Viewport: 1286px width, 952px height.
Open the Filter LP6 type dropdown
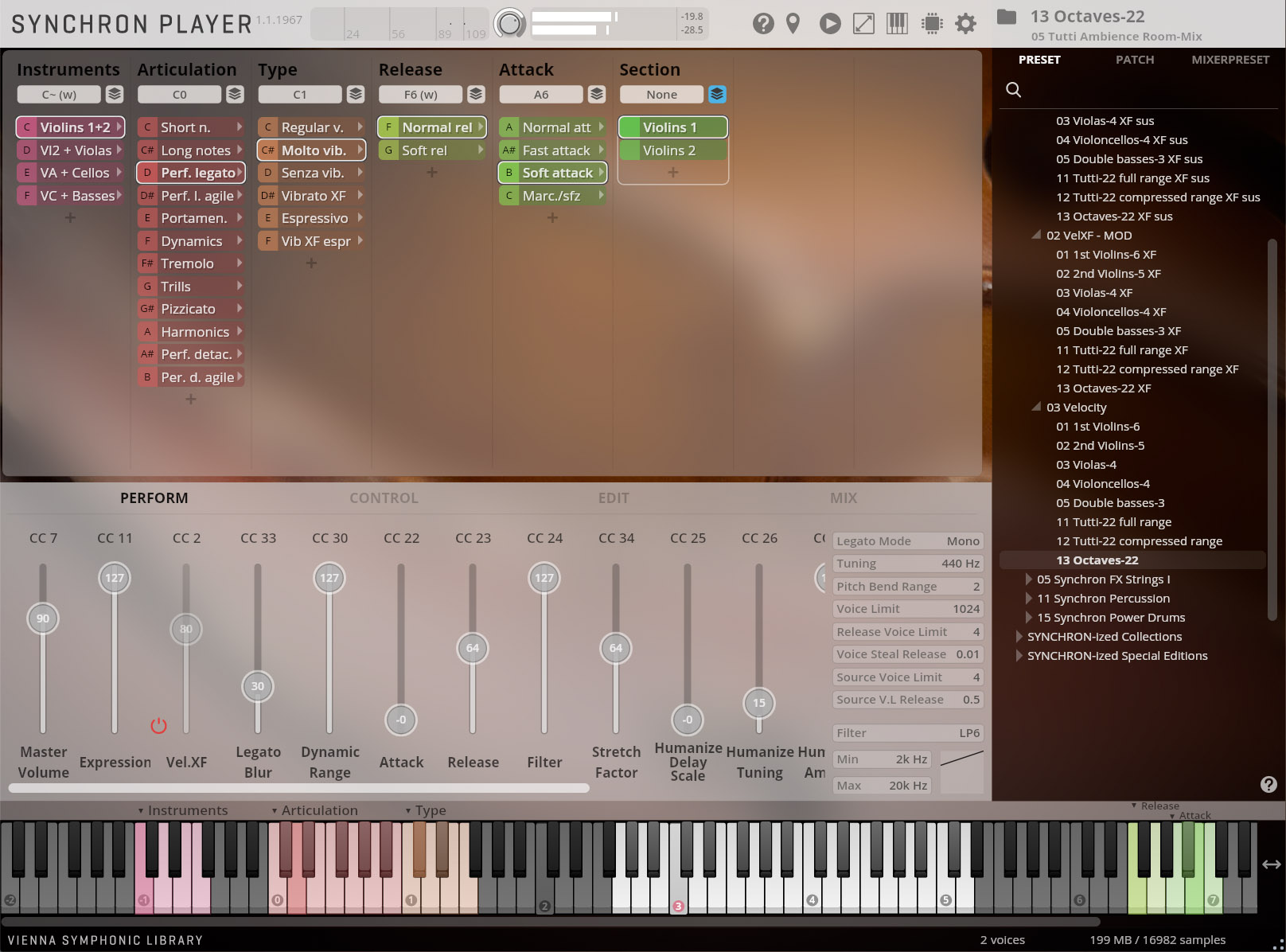908,733
